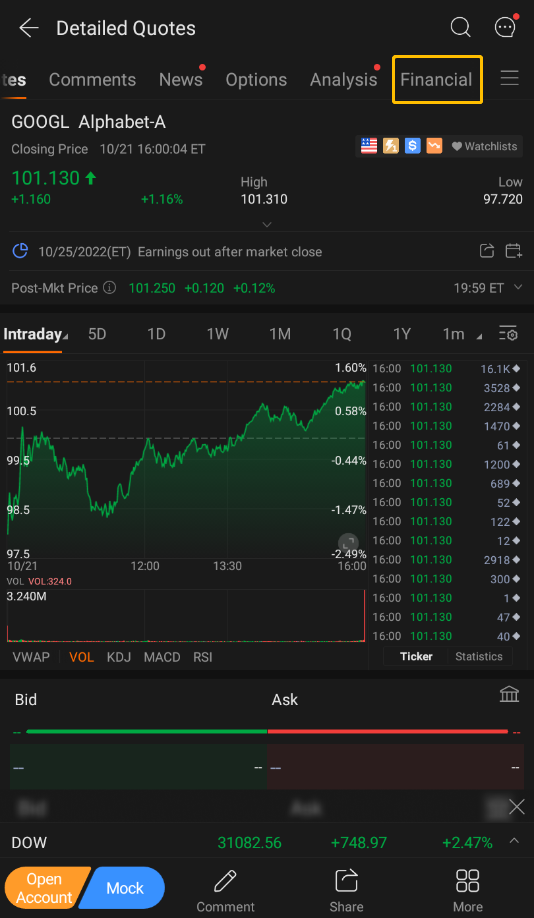534x918 pixels.
Task: Tap the Mock trading button
Action: tap(124, 888)
